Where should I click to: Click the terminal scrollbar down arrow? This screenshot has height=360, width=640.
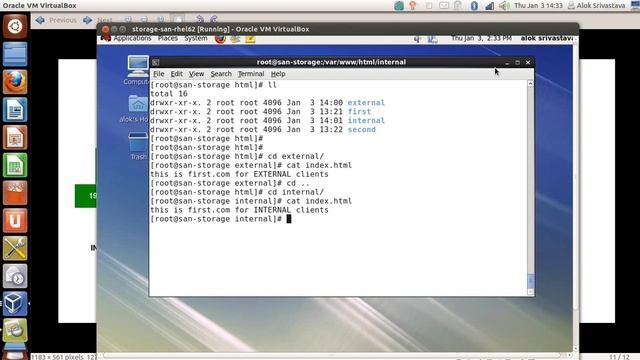pos(530,292)
